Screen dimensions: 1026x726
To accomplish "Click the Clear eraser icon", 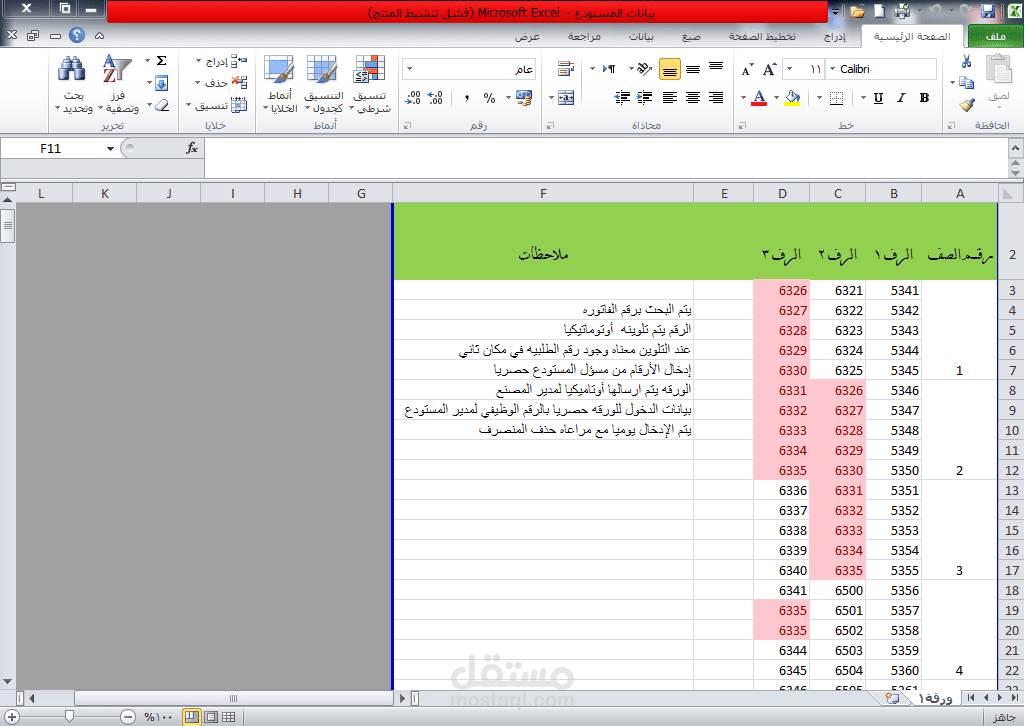I will tap(162, 105).
